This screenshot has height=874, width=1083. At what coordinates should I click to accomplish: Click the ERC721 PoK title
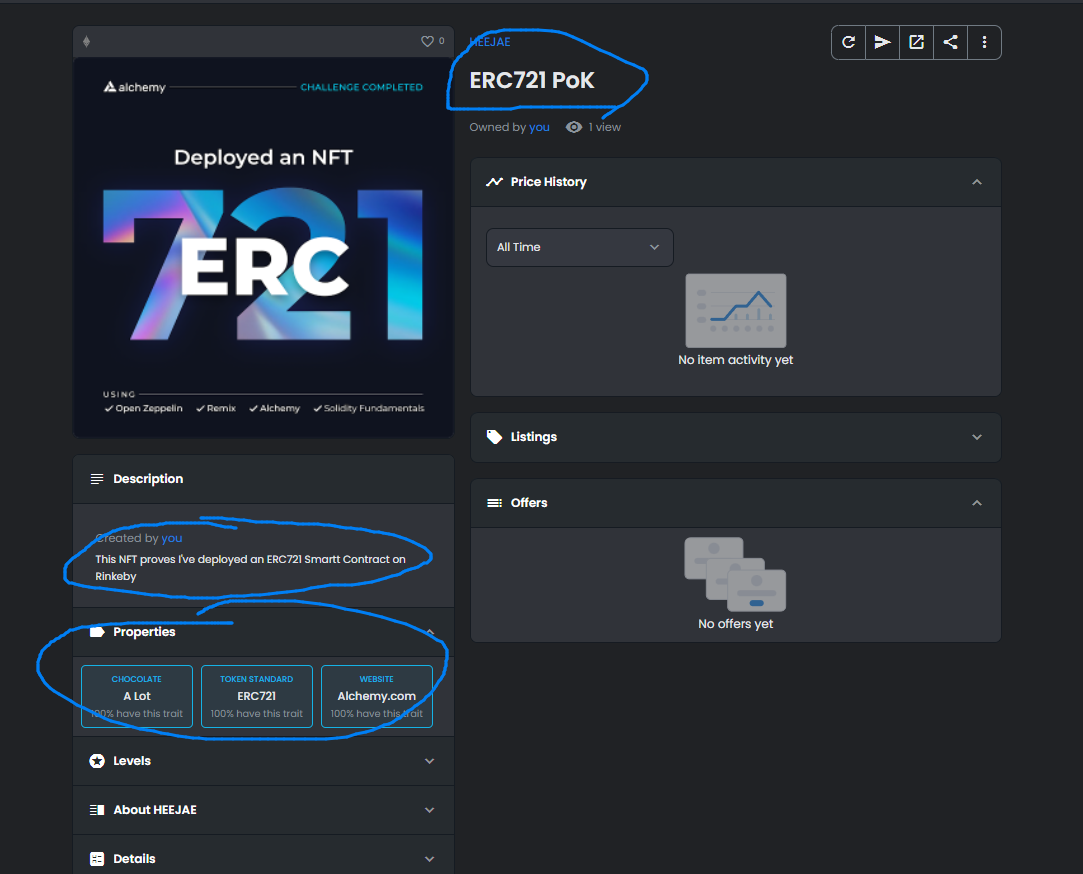click(x=532, y=80)
